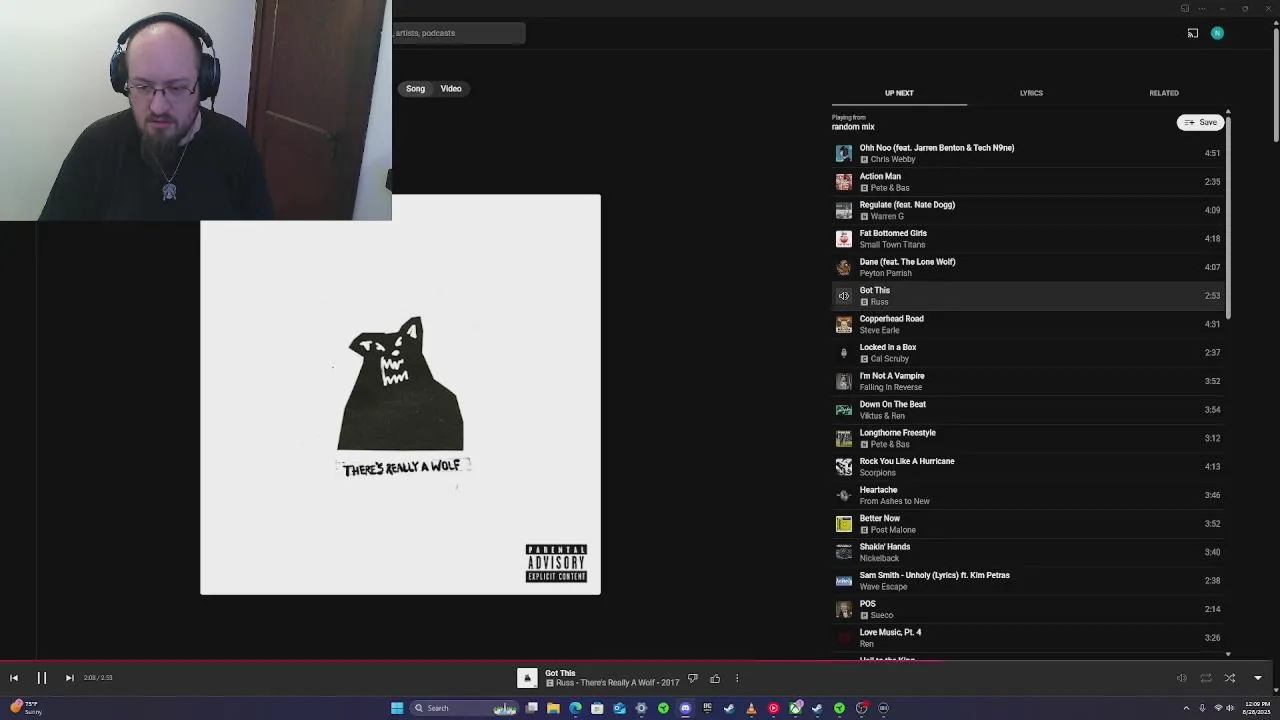Like the song Got This
Screen dimensions: 1280x720
coord(715,679)
